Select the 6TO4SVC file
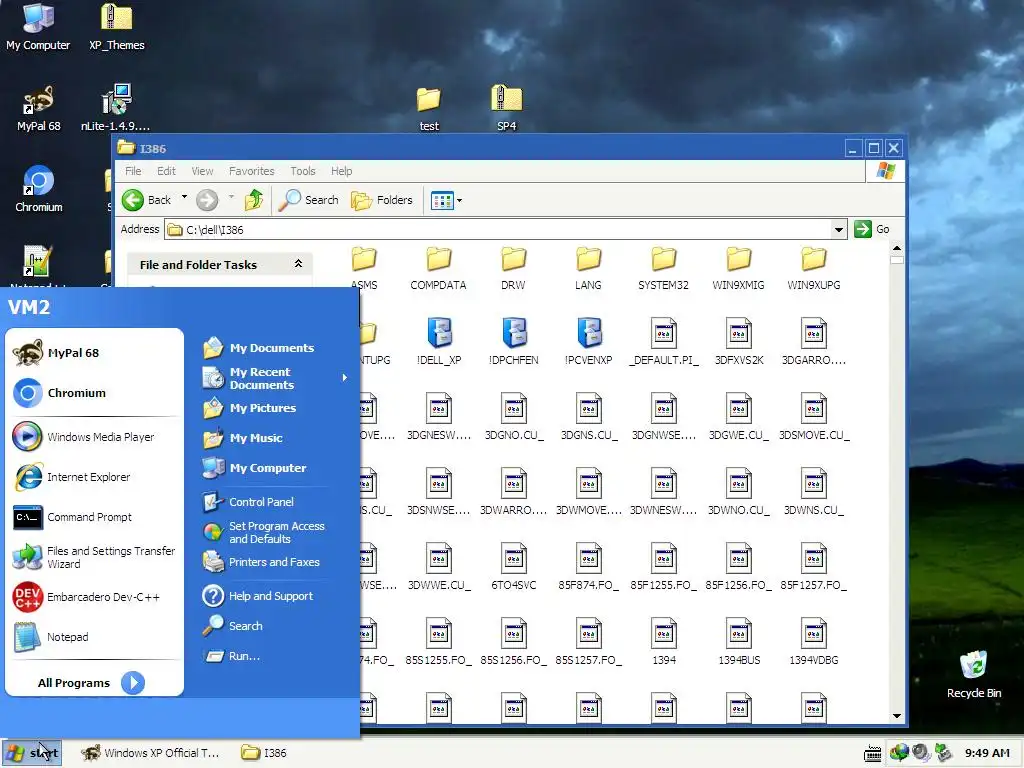Screen dimensions: 1024x768 point(513,567)
